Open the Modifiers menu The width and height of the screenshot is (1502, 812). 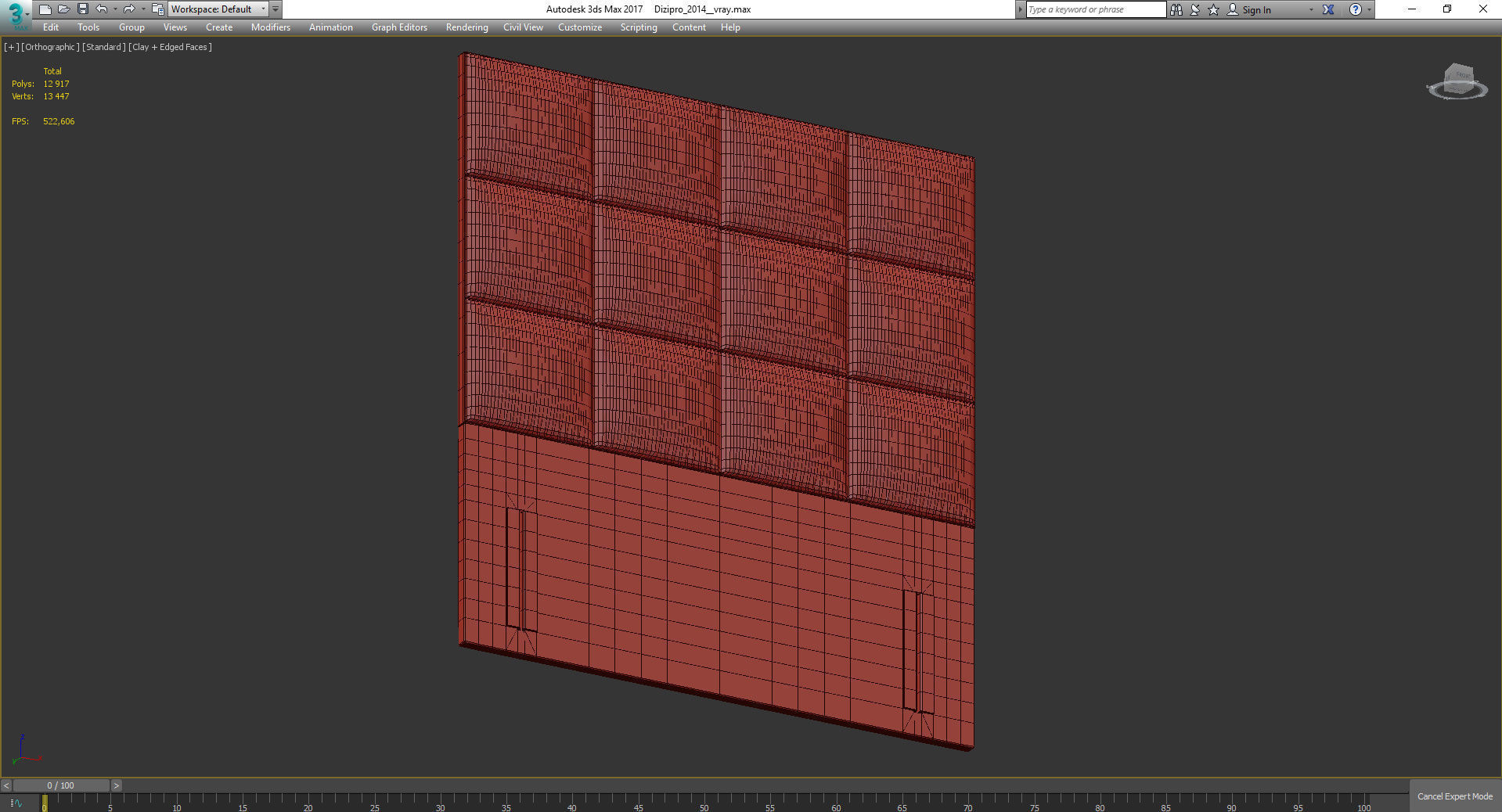click(x=271, y=27)
